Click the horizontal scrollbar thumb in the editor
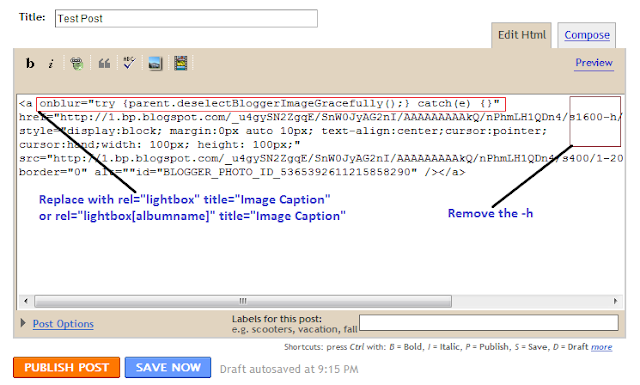 pyautogui.click(x=243, y=301)
